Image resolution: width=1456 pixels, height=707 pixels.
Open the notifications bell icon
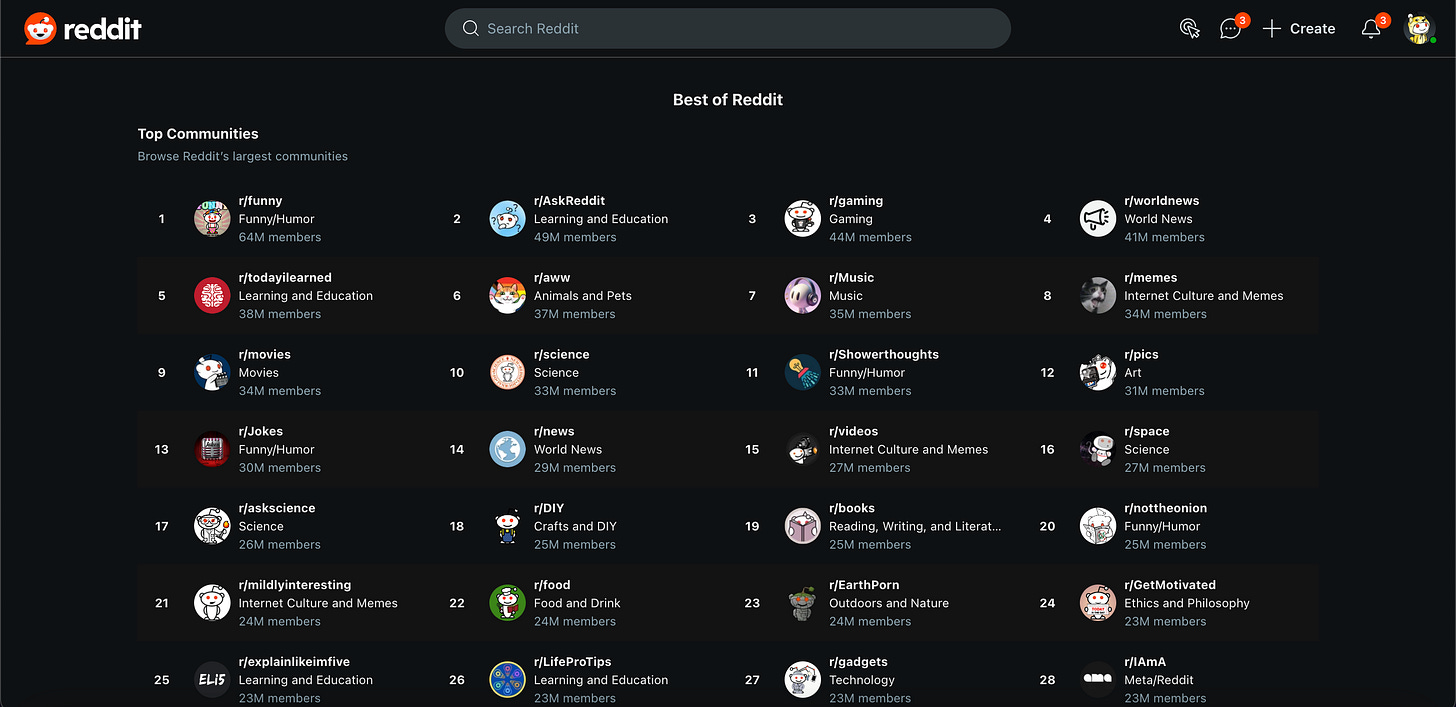coord(1371,29)
